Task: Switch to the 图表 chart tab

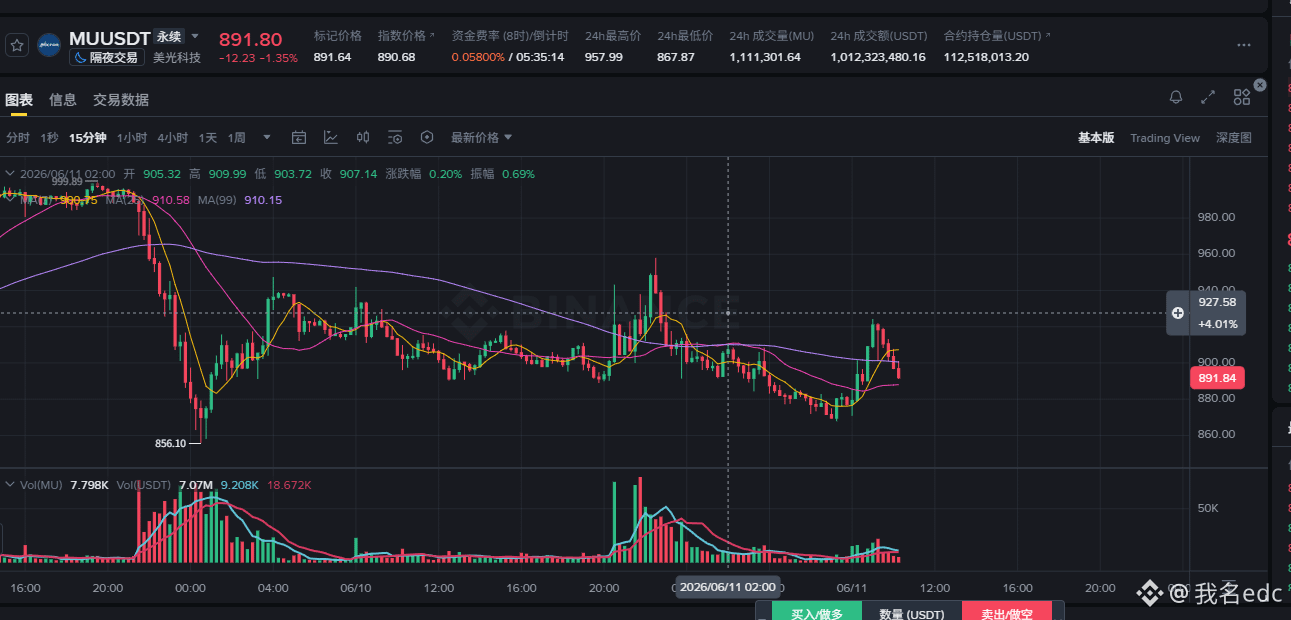Action: pyautogui.click(x=19, y=100)
